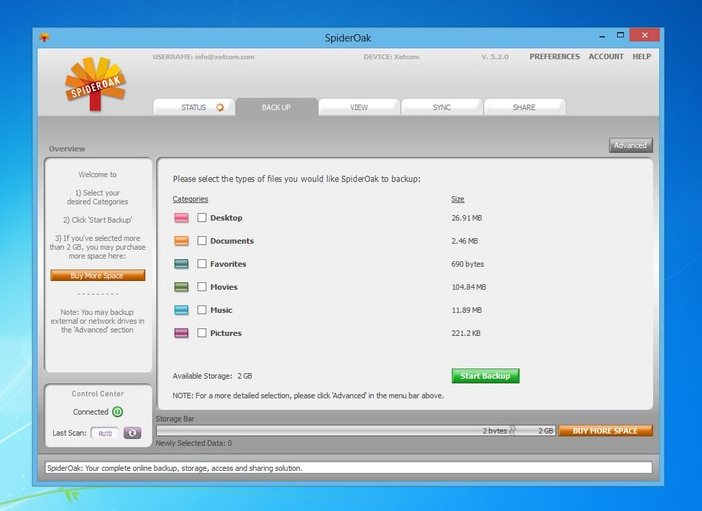The width and height of the screenshot is (702, 511).
Task: Click the Newly Selected Data: 0 text
Action: pos(194,443)
